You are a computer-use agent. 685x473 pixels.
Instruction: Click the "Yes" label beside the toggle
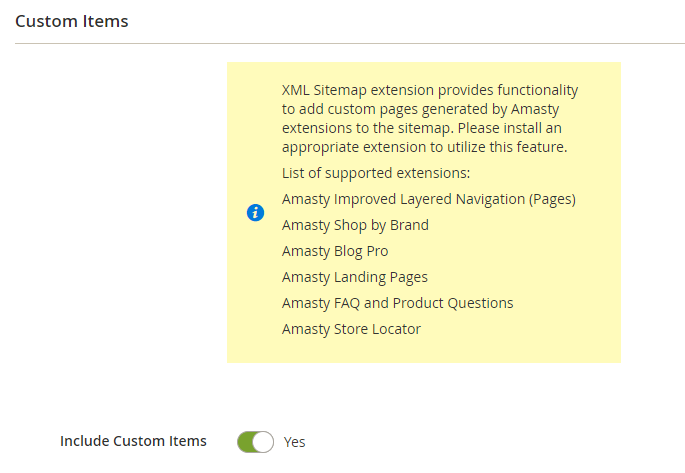tap(294, 442)
